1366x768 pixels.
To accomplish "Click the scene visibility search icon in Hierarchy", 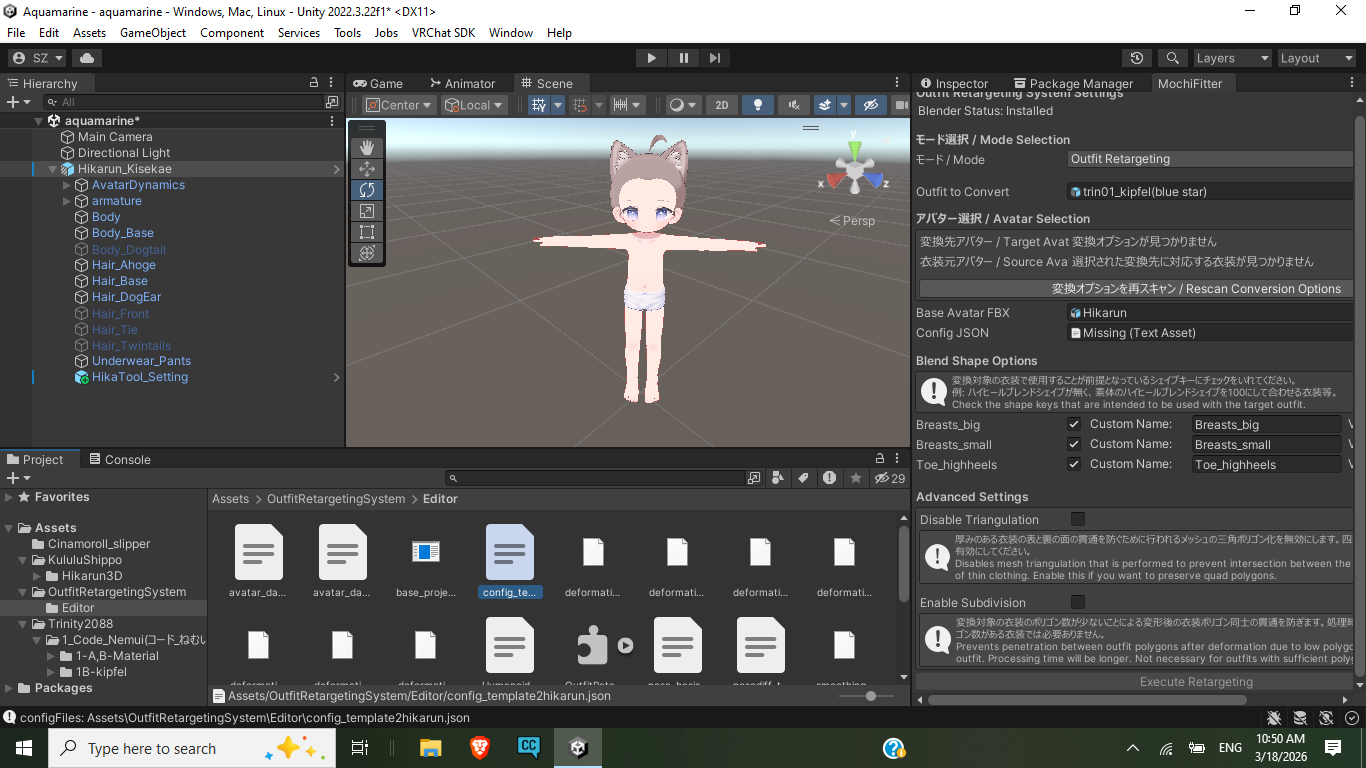I will coord(332,102).
